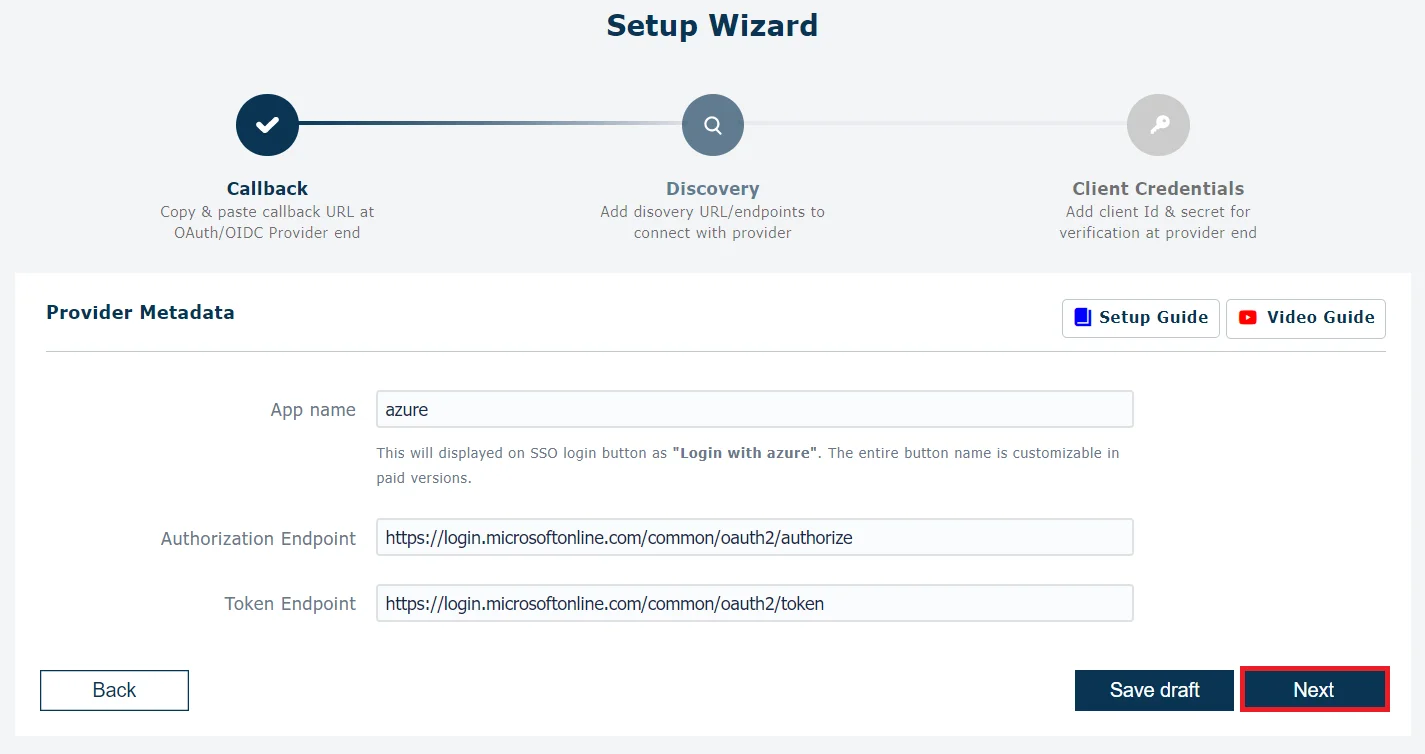Click into the Authorization Endpoint field
1425x754 pixels.
pos(755,537)
